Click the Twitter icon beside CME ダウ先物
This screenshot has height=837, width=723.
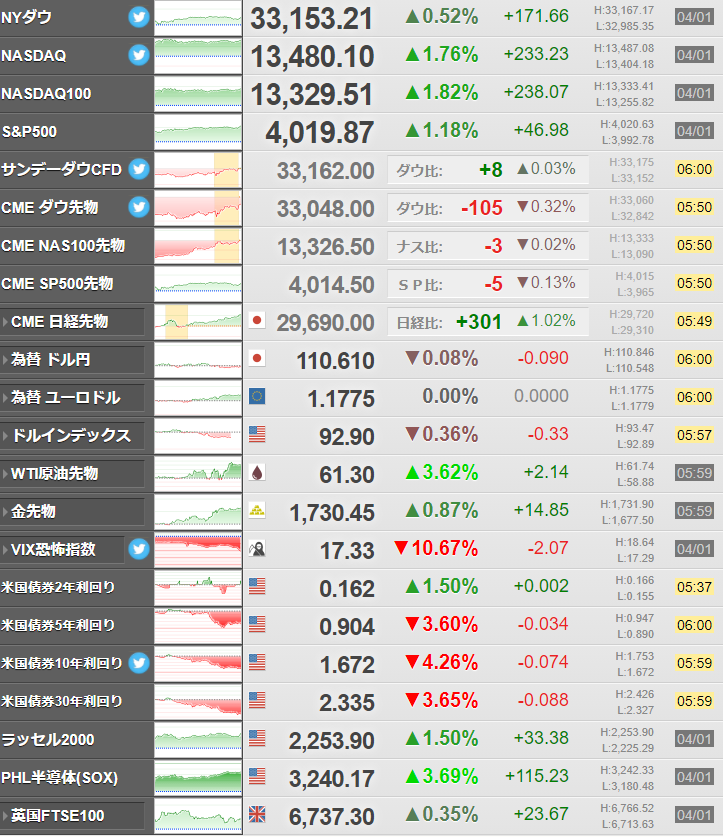[x=139, y=207]
